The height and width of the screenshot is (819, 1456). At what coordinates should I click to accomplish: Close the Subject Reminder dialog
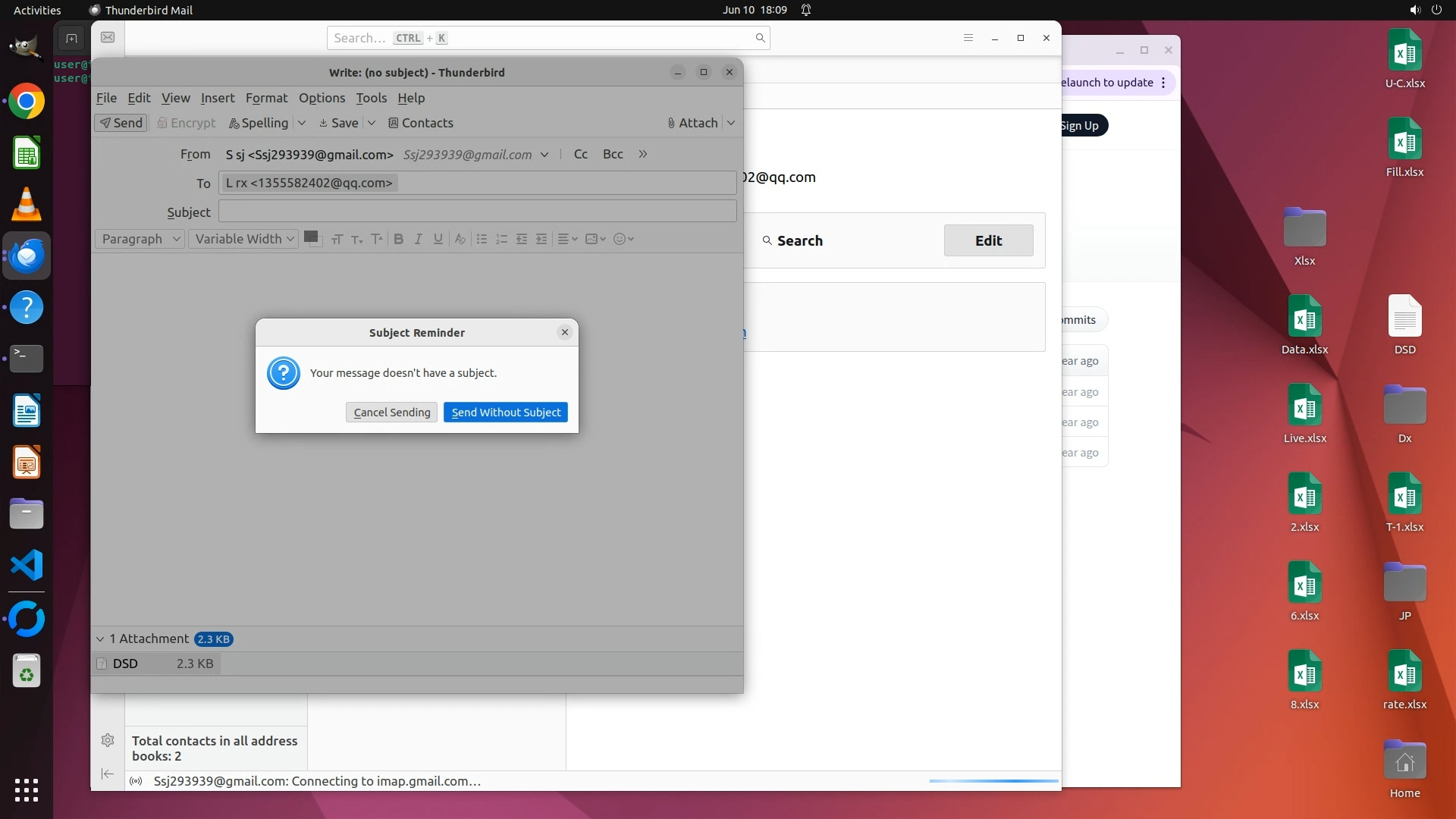coord(565,332)
